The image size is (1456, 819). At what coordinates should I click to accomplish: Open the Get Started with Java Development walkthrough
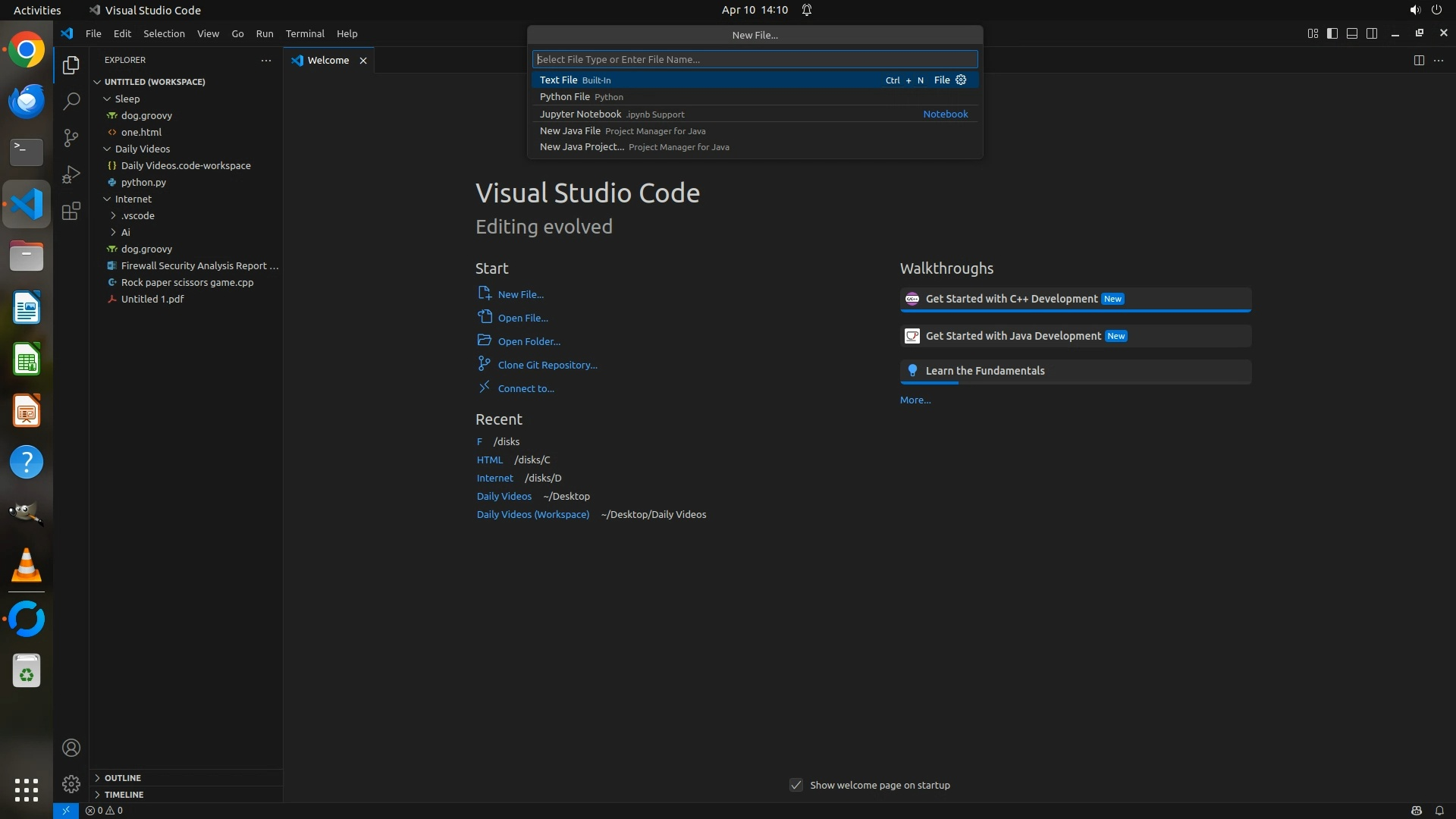(x=1013, y=336)
